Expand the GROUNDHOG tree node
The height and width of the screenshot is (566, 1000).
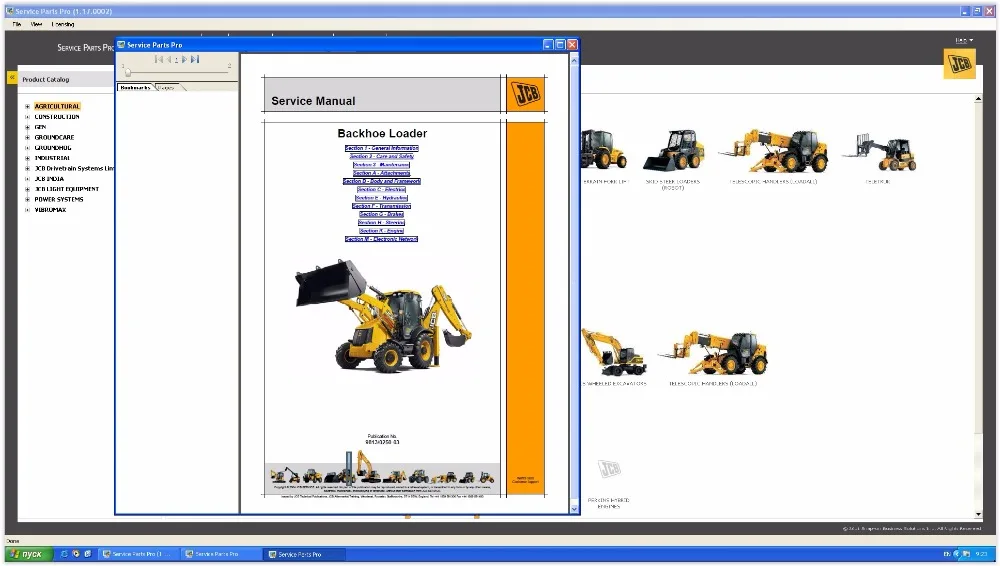coord(27,147)
